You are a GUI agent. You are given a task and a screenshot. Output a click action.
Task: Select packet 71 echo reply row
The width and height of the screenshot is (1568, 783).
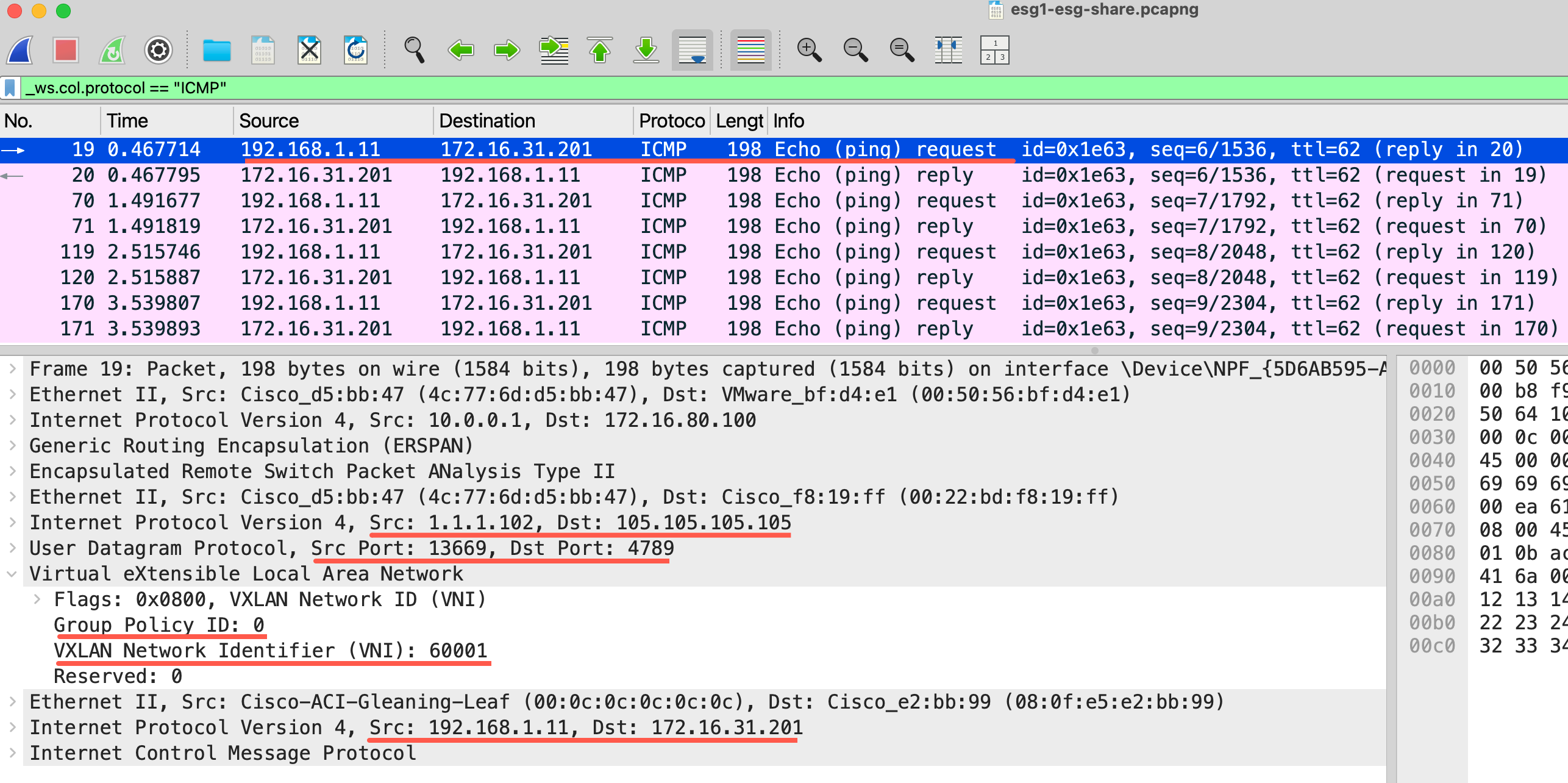coord(784,226)
